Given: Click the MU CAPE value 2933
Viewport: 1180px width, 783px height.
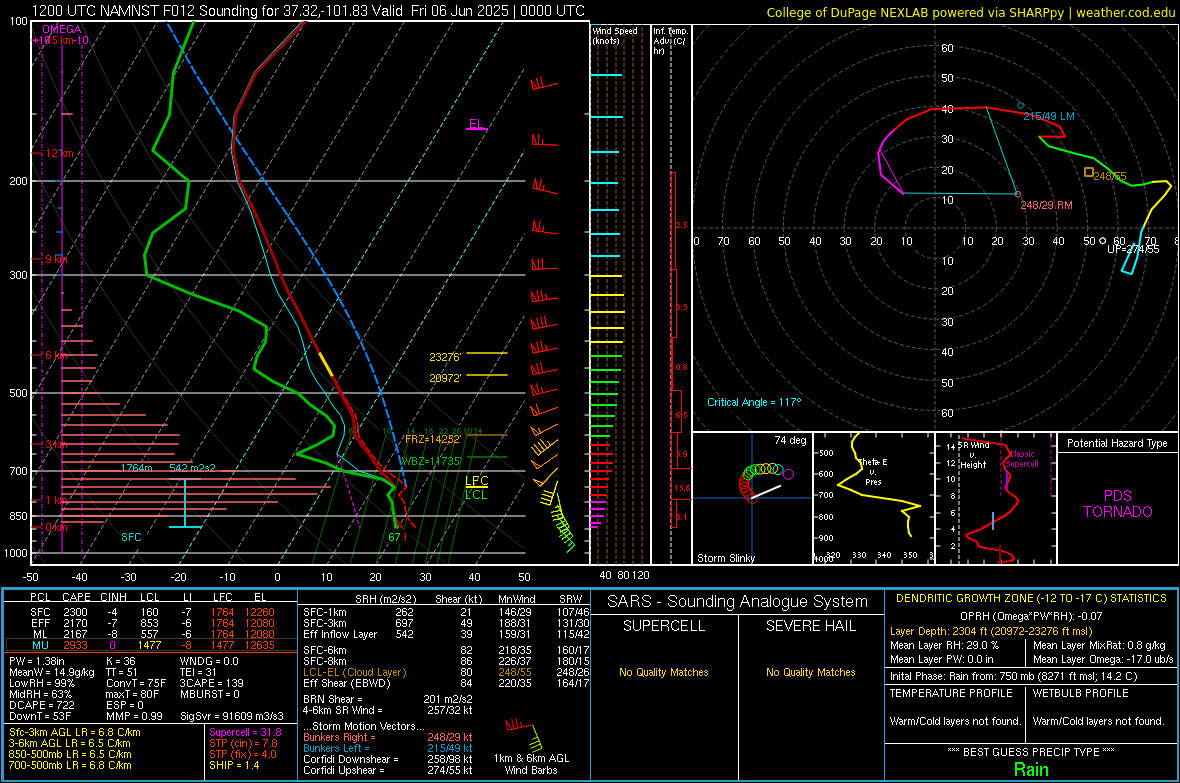Looking at the screenshot, I should tap(75, 644).
